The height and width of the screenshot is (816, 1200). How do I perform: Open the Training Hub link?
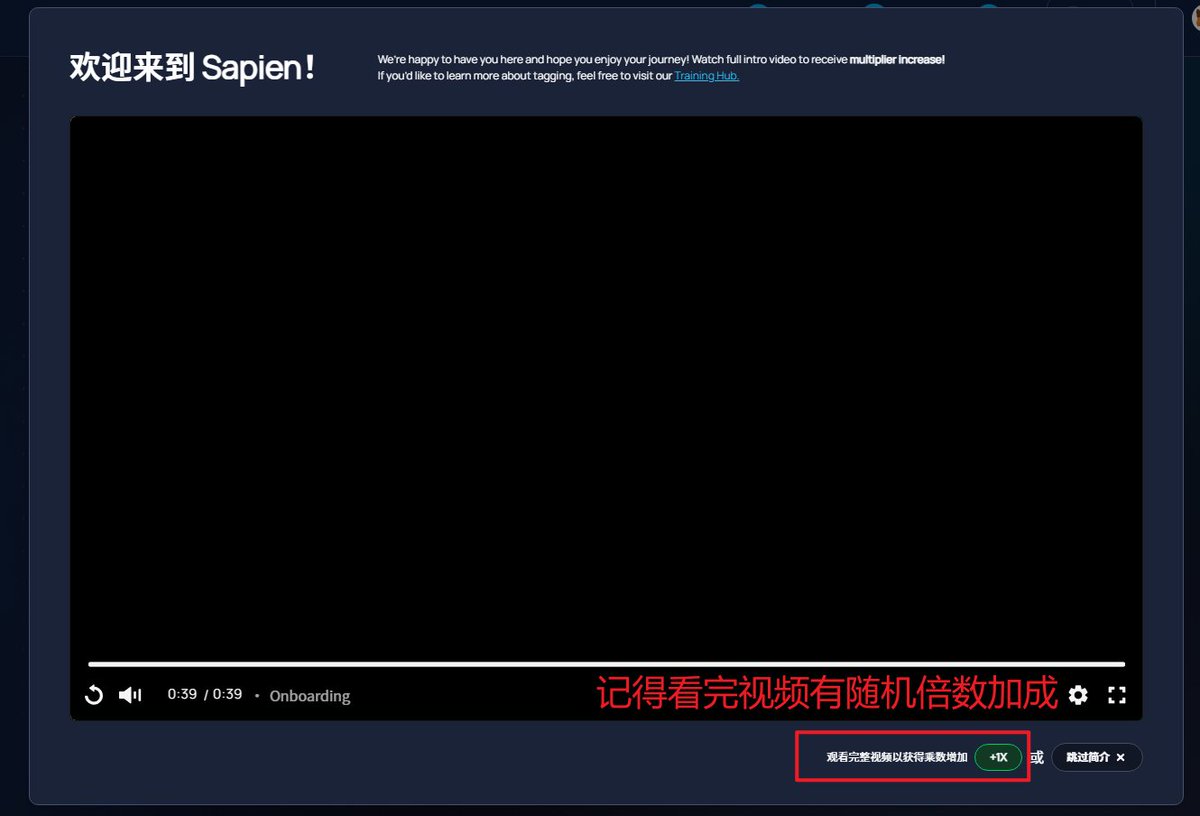706,76
